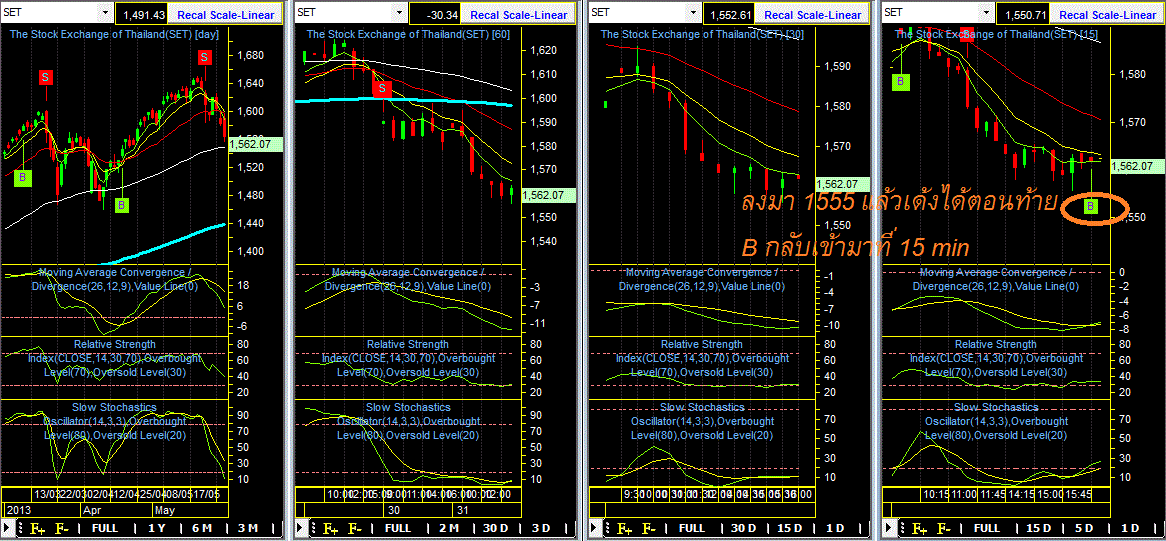Select FULL range in the 15-minute chart
Viewport: 1166px width, 541px height.
point(986,528)
